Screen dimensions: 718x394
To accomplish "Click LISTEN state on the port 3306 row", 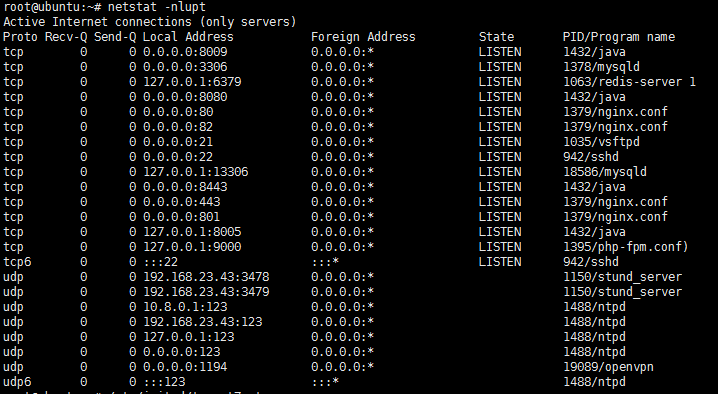I will (x=500, y=67).
